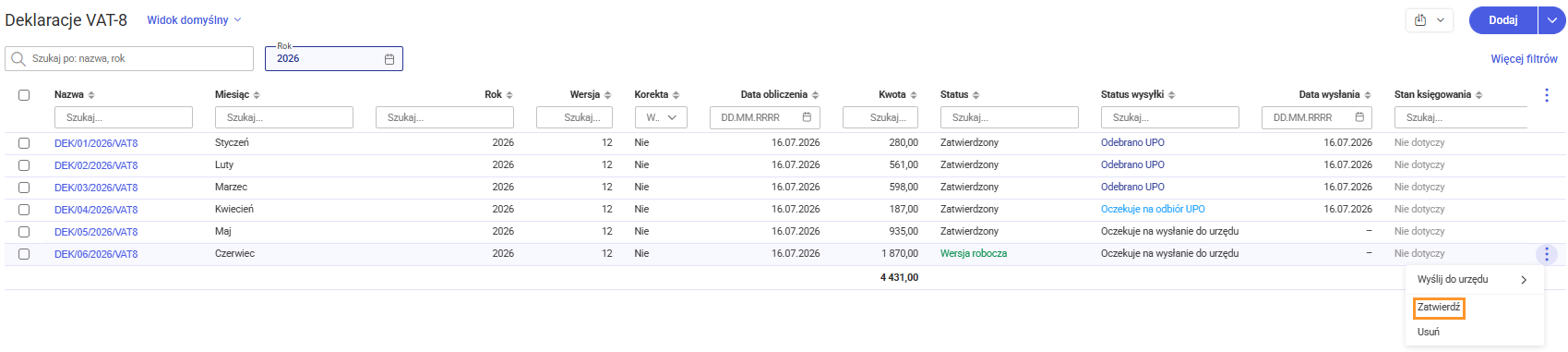The image size is (1568, 352).
Task: Tick the select-all header checkbox
Action: coord(24,95)
